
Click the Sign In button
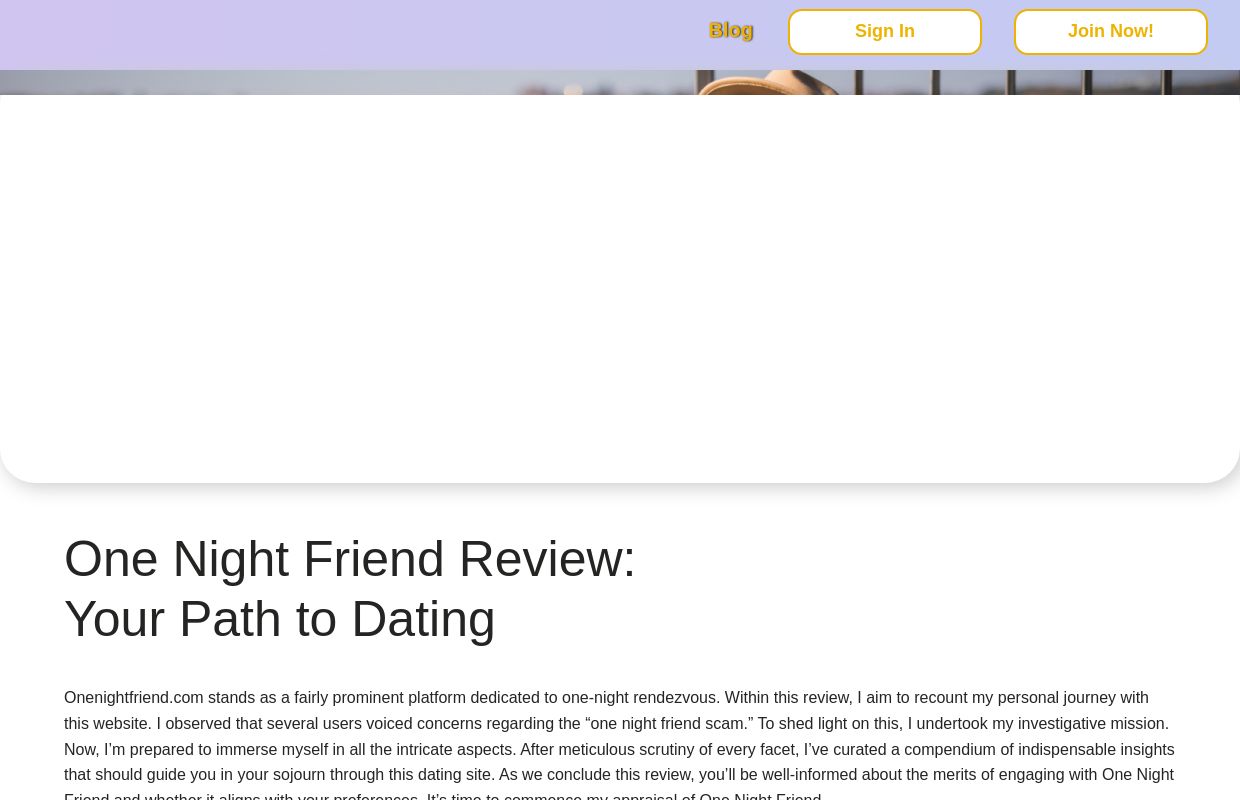pyautogui.click(x=884, y=31)
